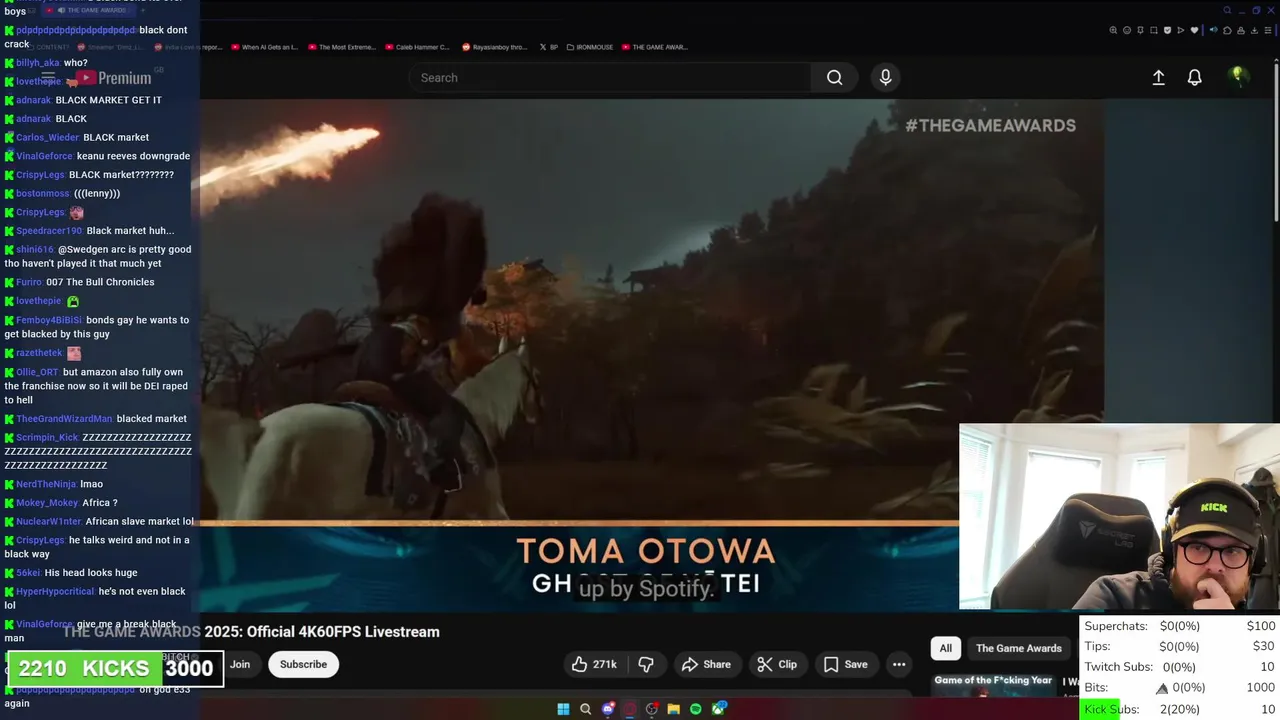Click the browser pin toolbar icon
Screen dimensions: 1280x720
[x=1140, y=30]
